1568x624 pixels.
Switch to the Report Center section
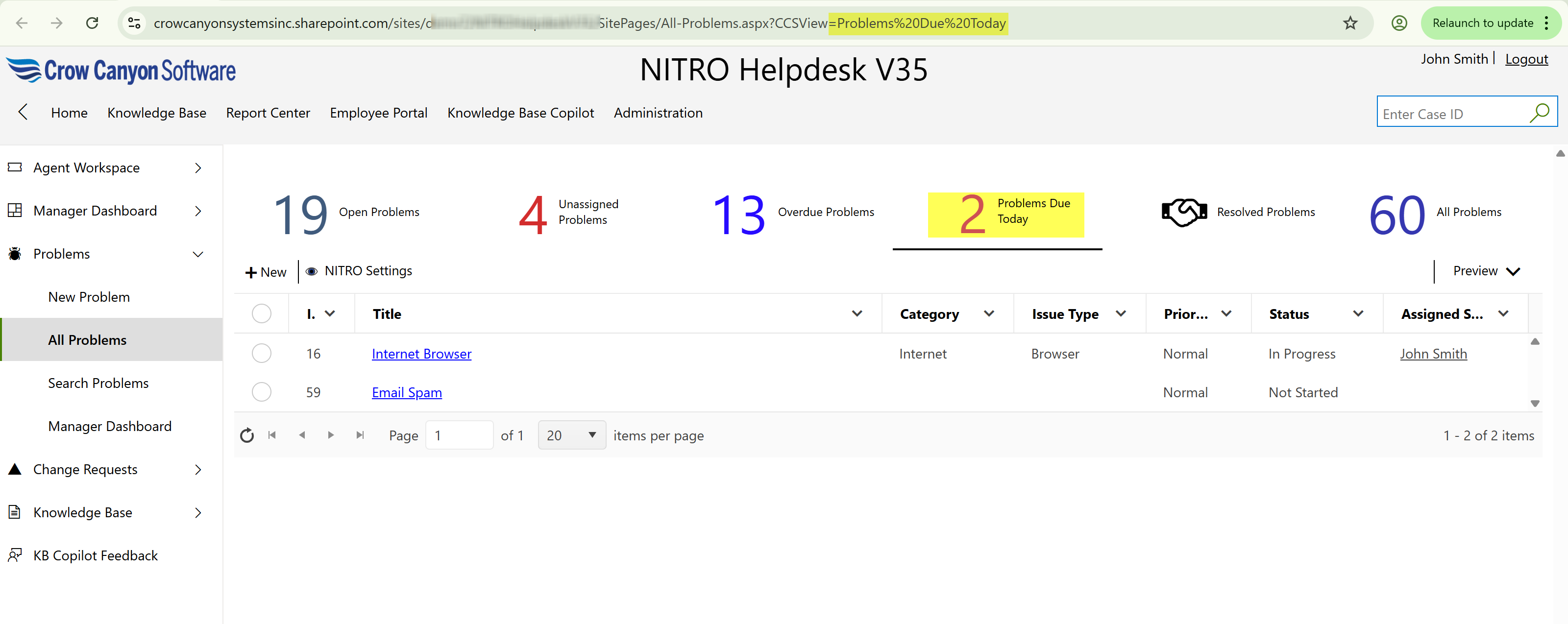click(x=268, y=113)
